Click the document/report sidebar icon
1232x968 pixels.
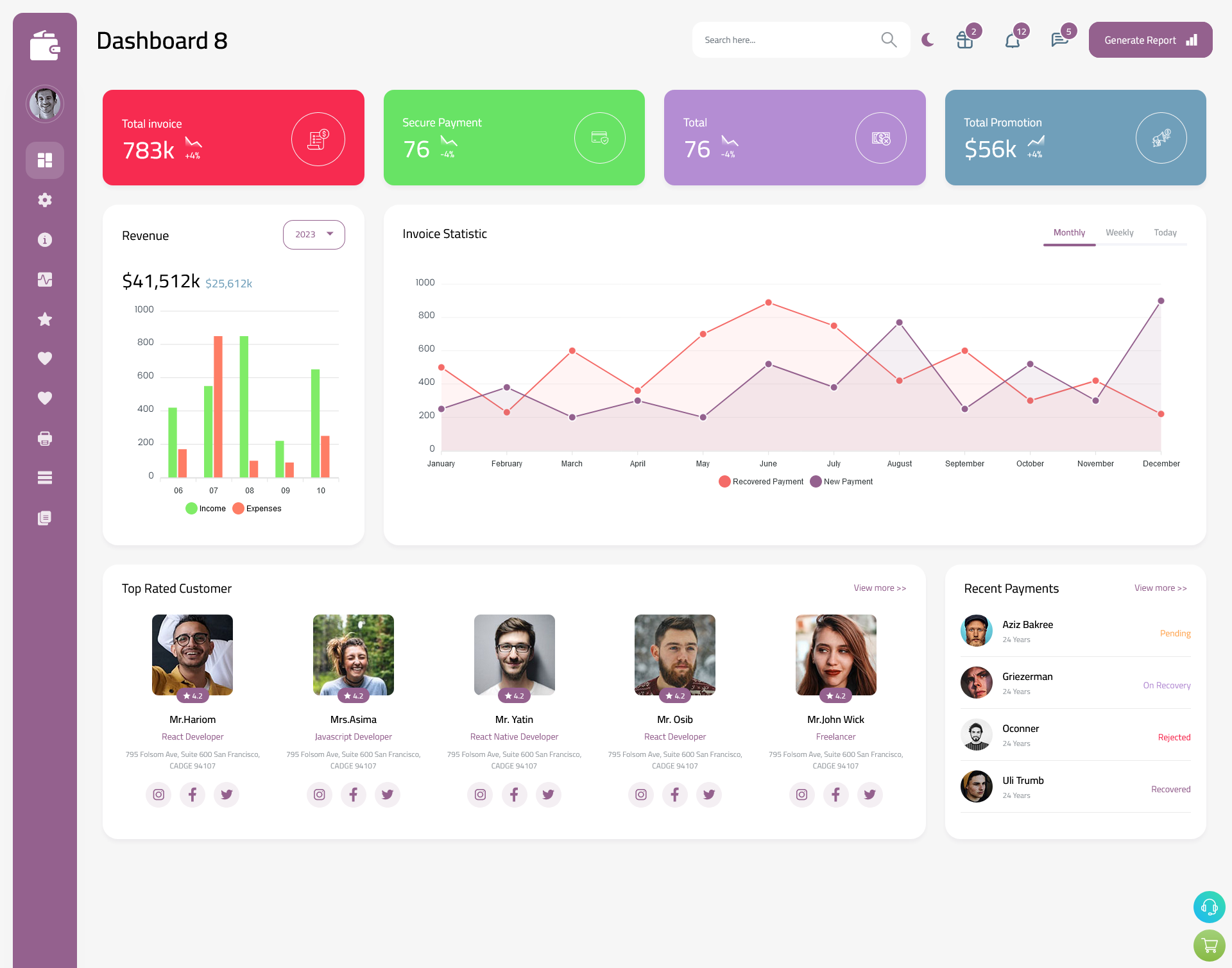45,517
